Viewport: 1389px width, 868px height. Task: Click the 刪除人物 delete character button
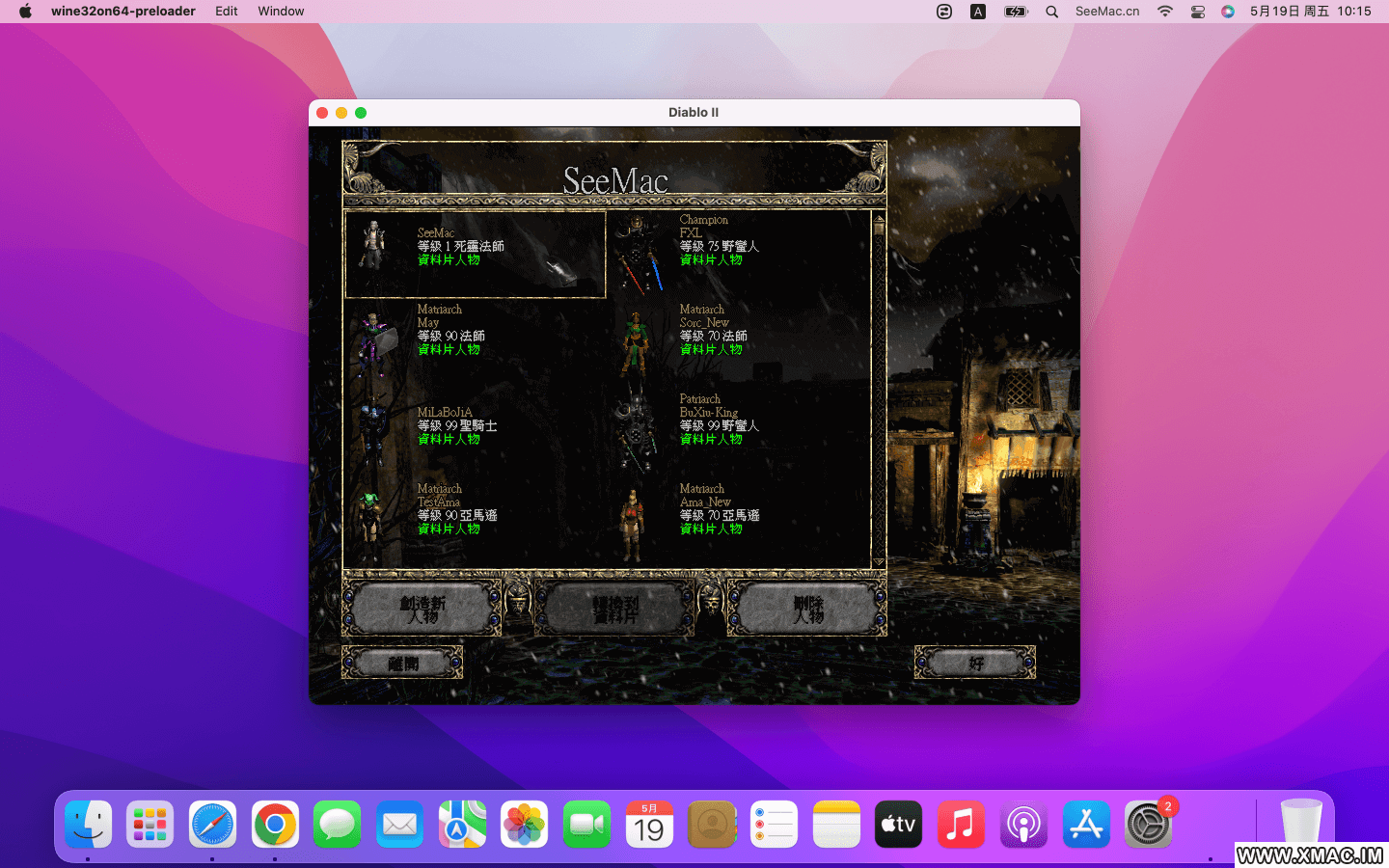807,609
